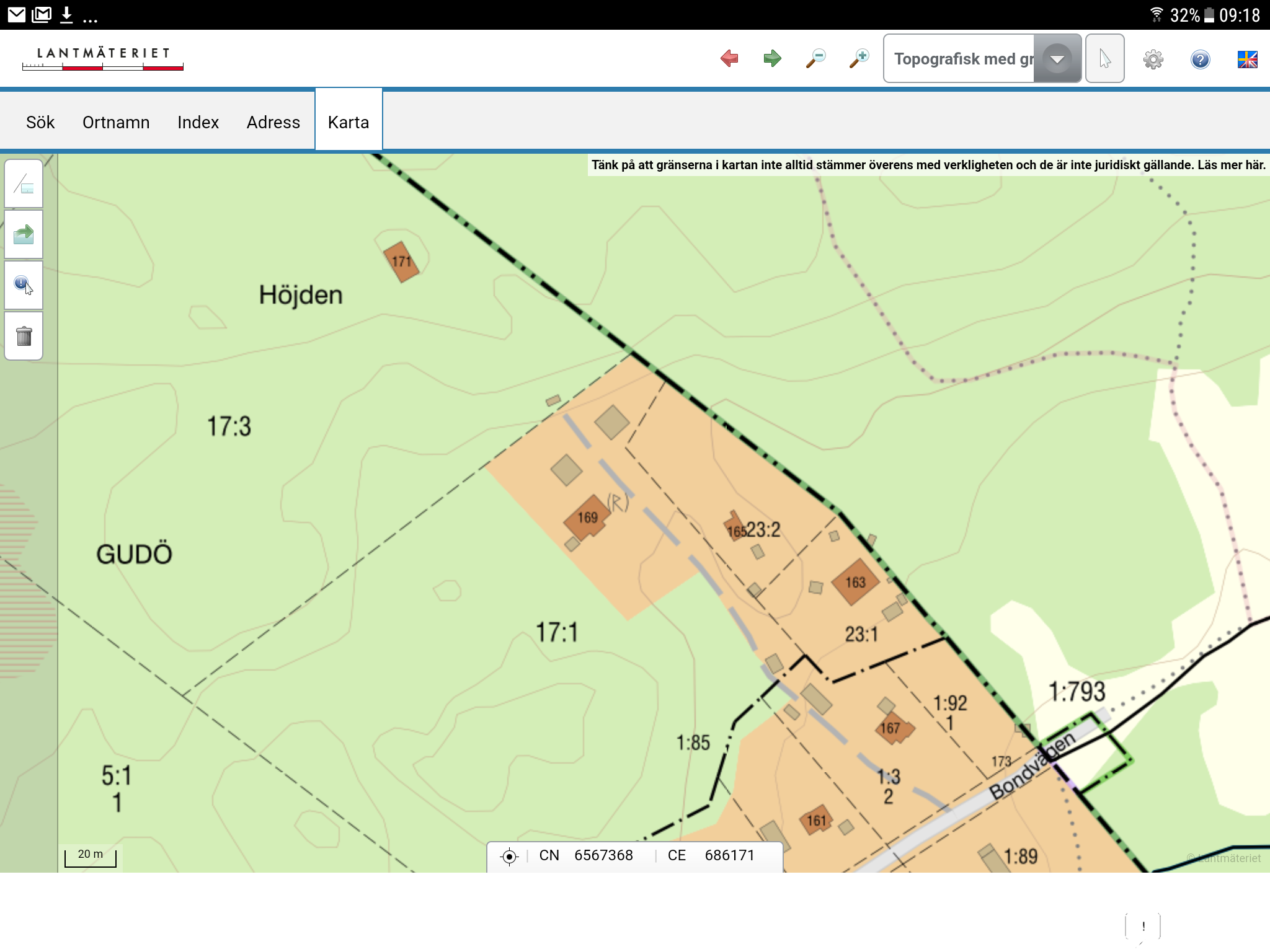
Task: Zoom in with the plus magnifier
Action: click(859, 59)
